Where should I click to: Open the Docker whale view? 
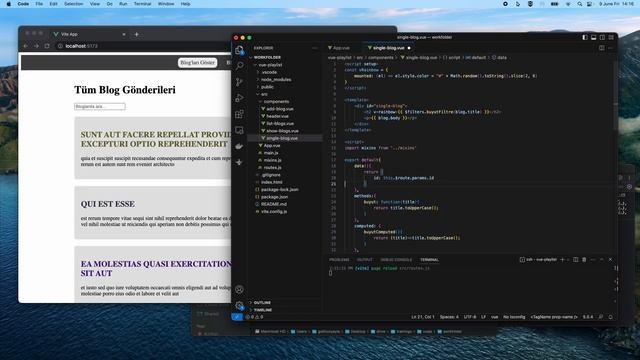point(240,146)
